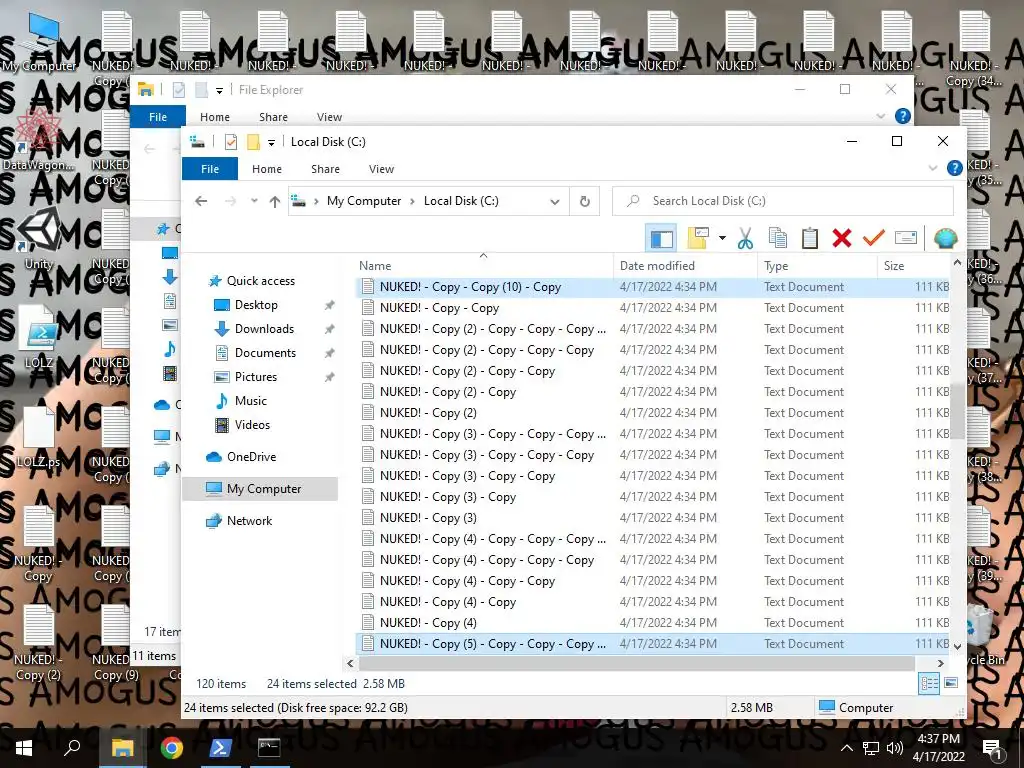
Task: Click Search Local Disk (C:) field
Action: (x=782, y=201)
